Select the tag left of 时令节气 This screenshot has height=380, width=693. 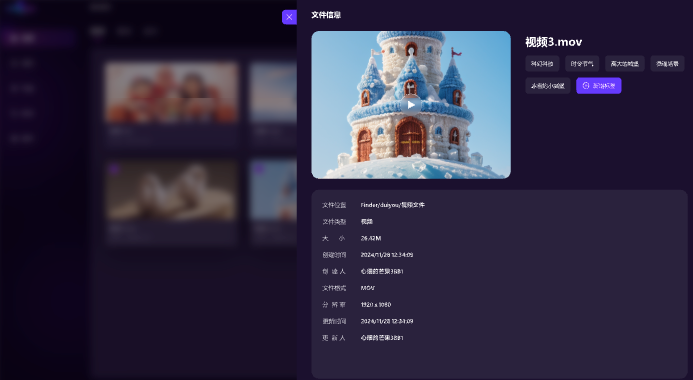pyautogui.click(x=542, y=64)
